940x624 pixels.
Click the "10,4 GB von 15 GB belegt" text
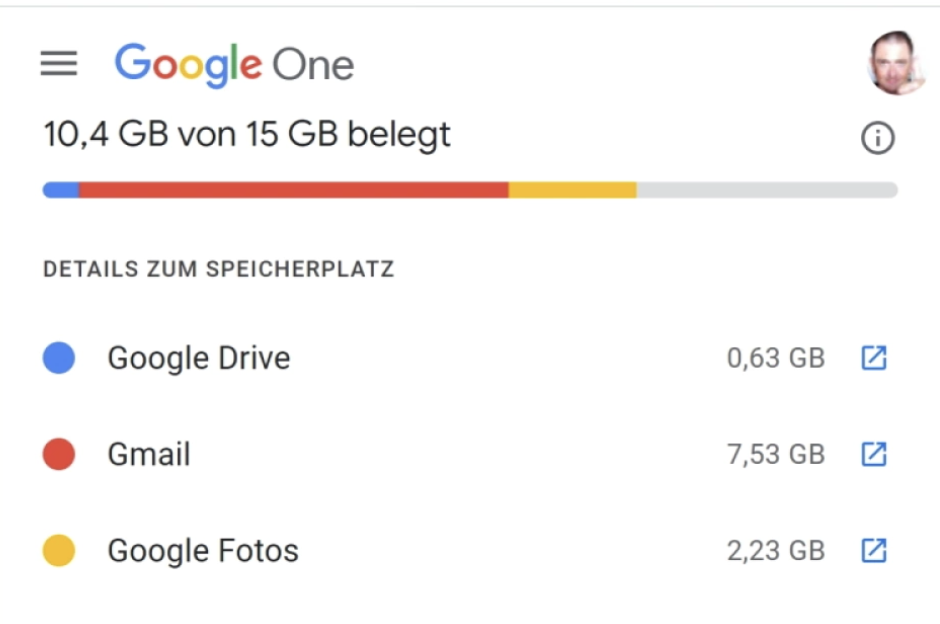247,134
